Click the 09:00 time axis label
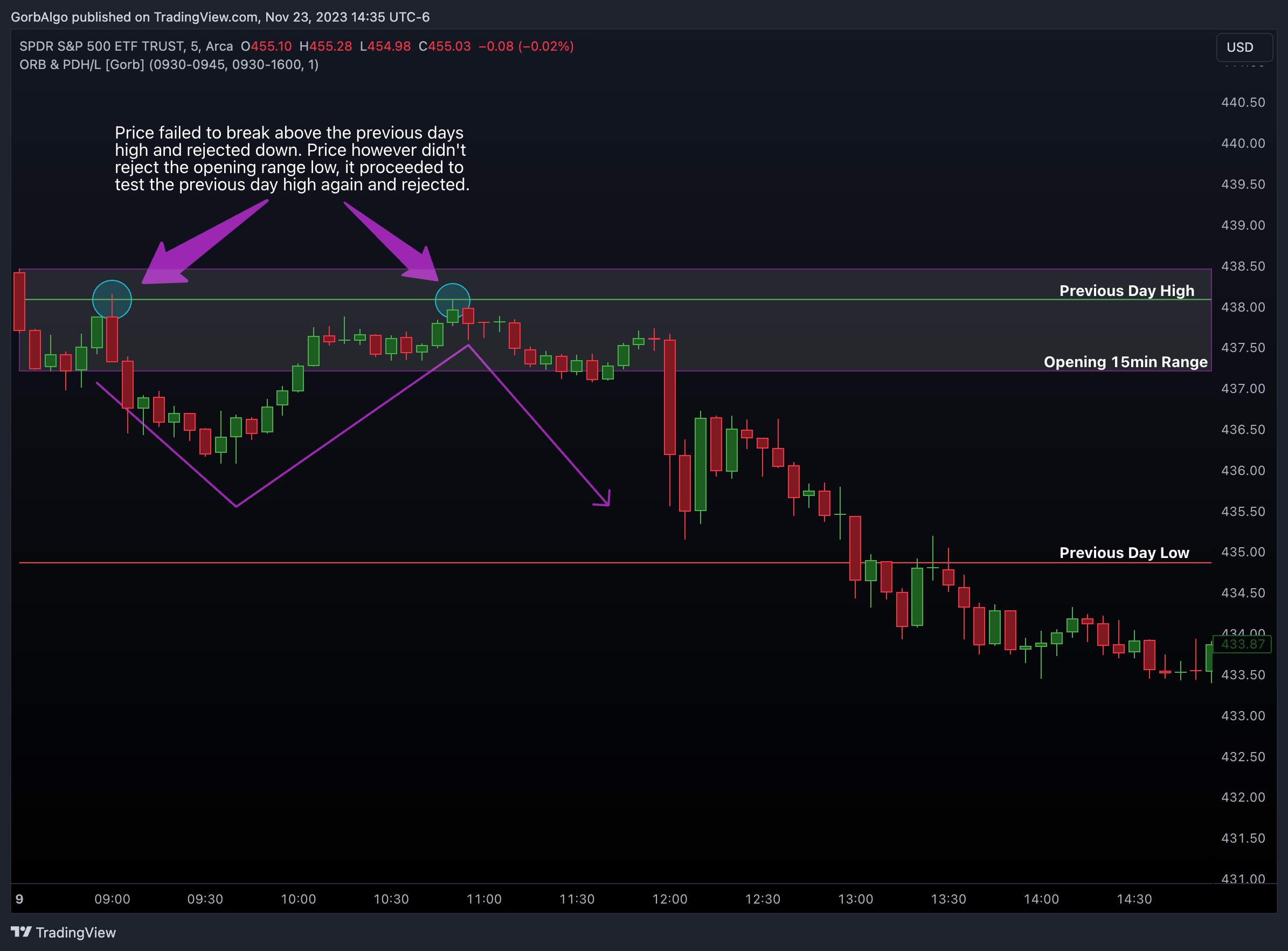This screenshot has height=951, width=1288. coord(112,899)
